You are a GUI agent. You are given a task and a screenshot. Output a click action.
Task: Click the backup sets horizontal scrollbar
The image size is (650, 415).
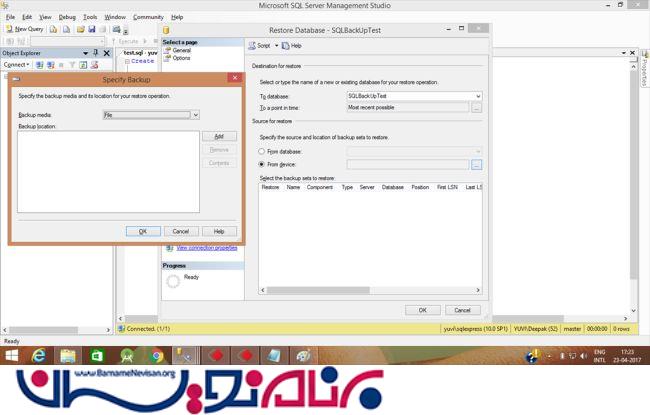point(318,290)
